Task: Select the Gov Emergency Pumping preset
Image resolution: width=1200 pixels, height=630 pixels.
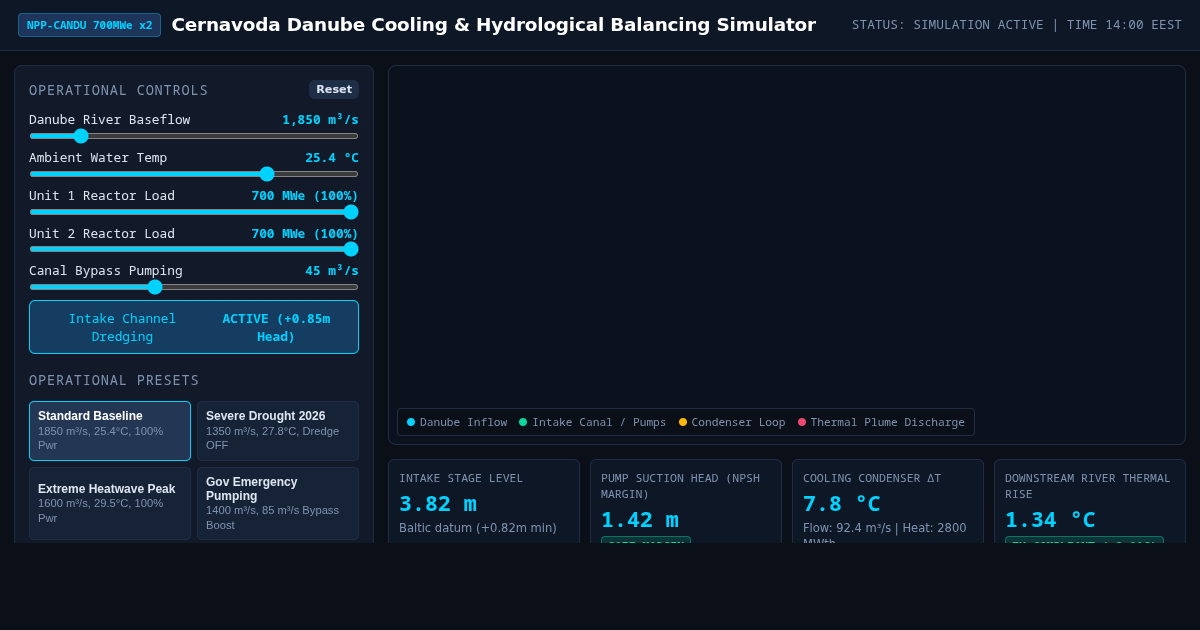Action: (277, 503)
